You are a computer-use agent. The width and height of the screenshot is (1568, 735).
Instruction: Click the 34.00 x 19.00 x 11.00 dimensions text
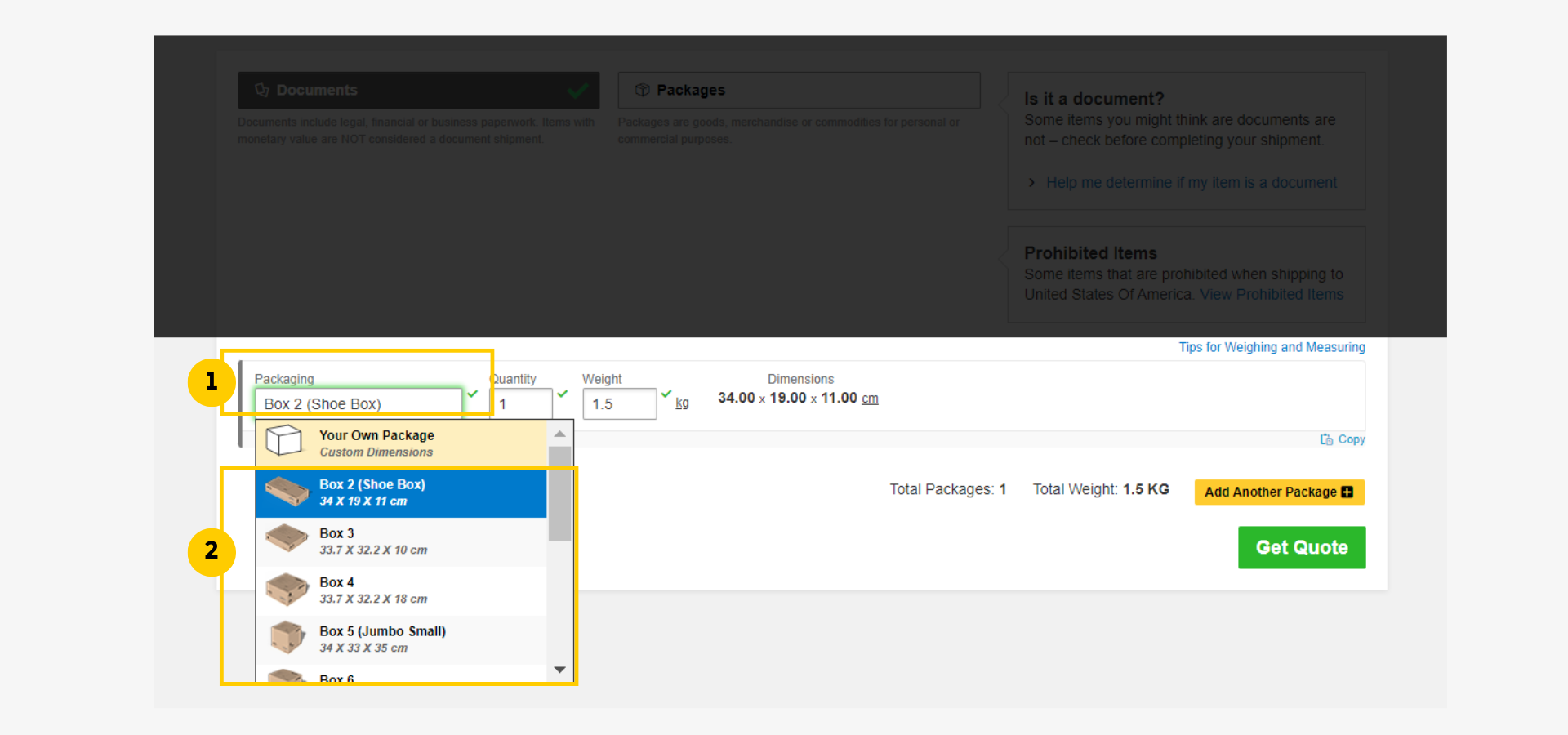coord(787,398)
